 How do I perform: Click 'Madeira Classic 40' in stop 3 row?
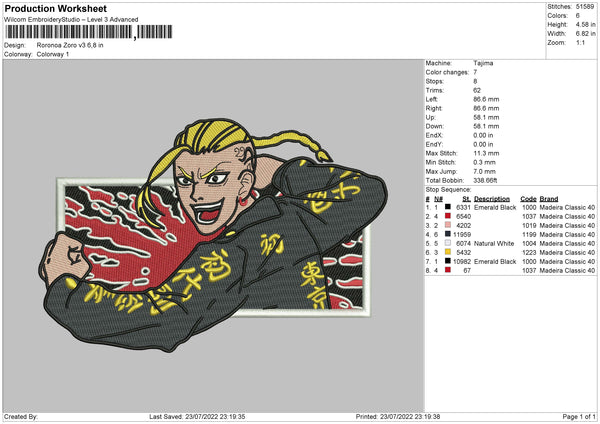point(567,225)
